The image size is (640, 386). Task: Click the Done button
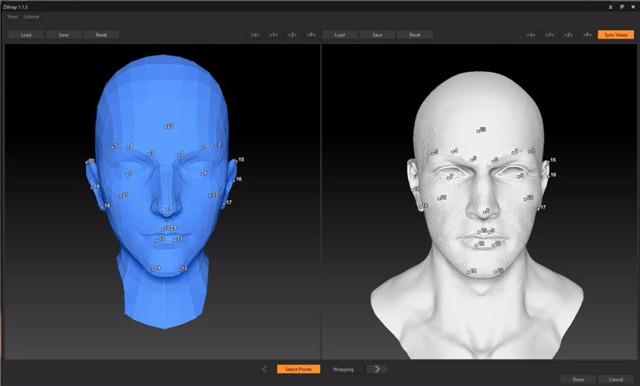pos(578,379)
